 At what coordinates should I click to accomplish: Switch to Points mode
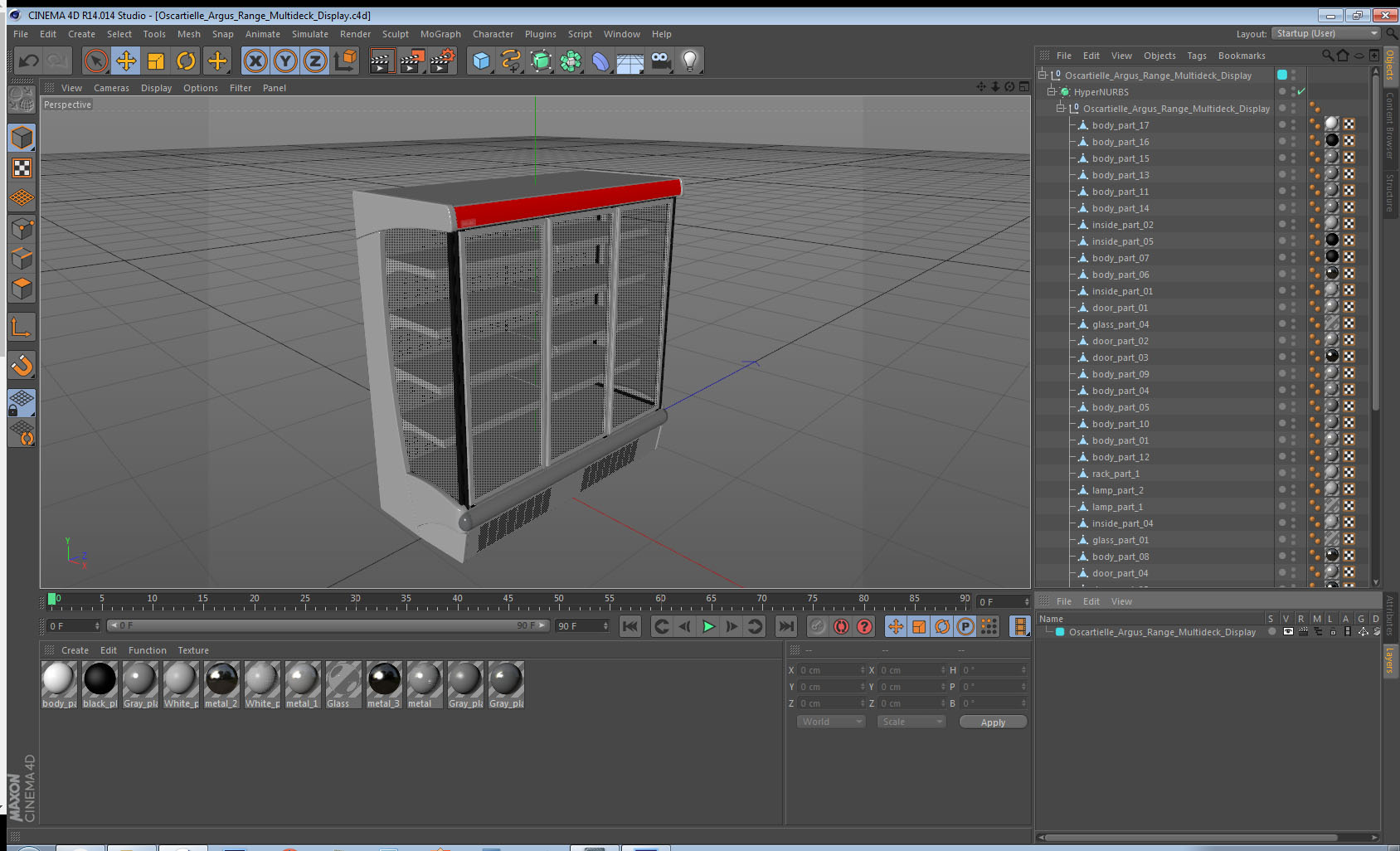tap(22, 228)
